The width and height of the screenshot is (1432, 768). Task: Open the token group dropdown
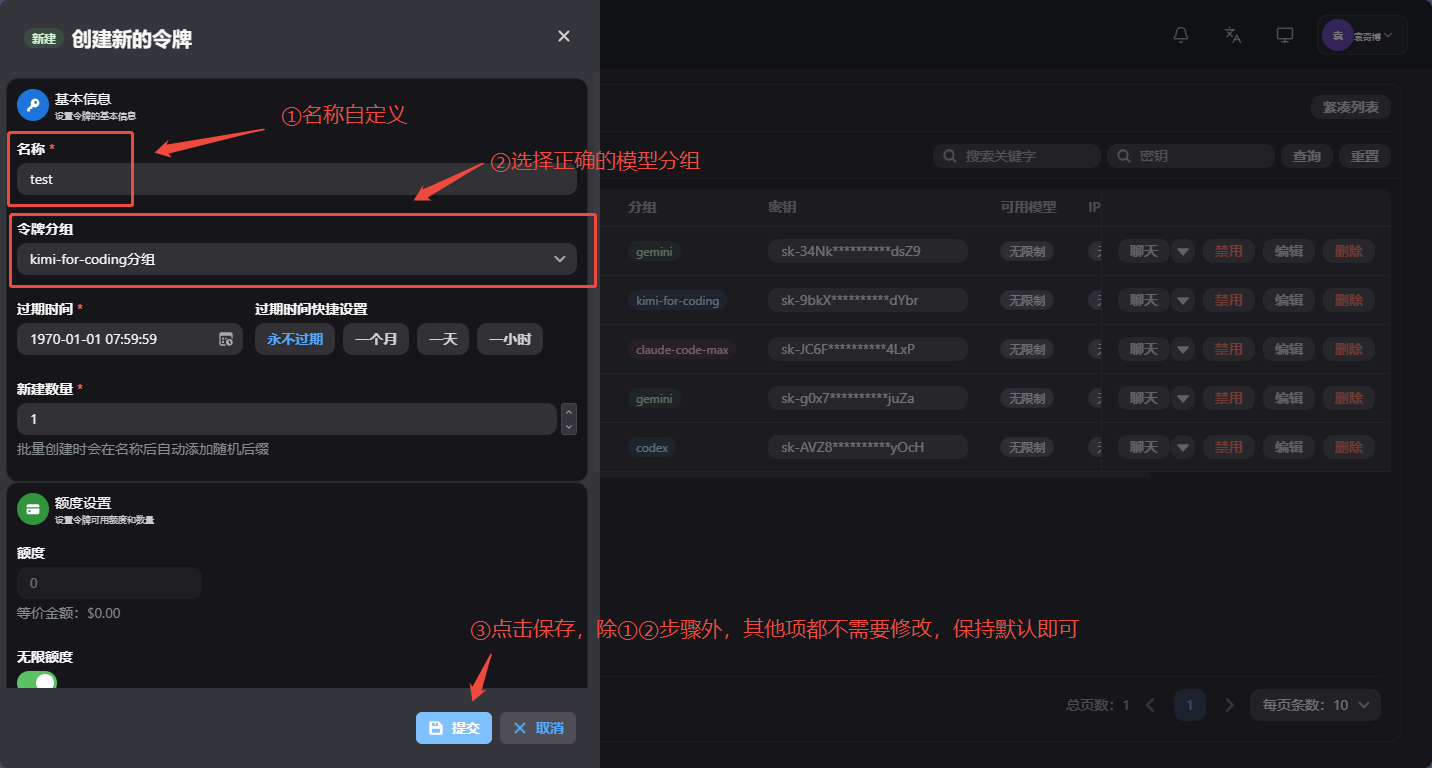(297, 259)
